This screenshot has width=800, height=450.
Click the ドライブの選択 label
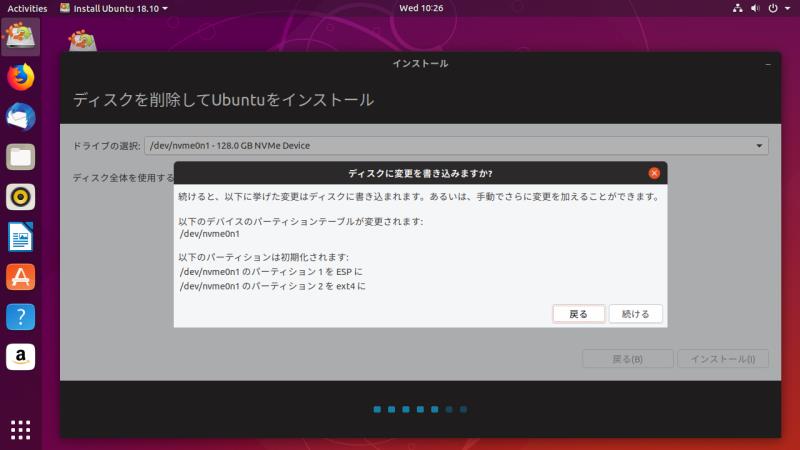point(106,146)
